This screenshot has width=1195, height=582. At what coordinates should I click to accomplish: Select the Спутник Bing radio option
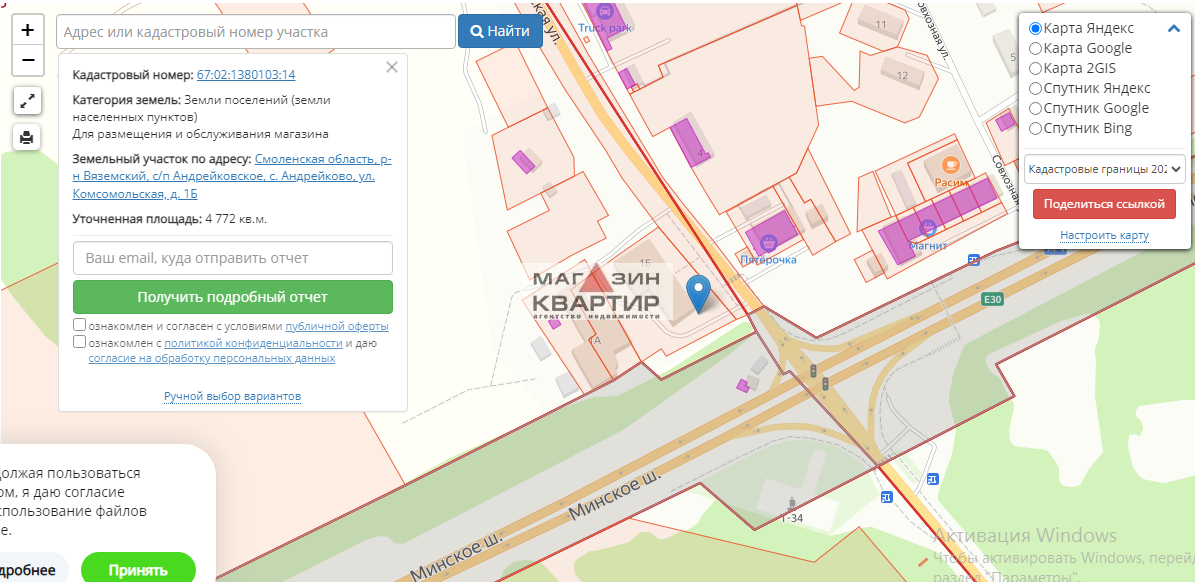click(1036, 128)
